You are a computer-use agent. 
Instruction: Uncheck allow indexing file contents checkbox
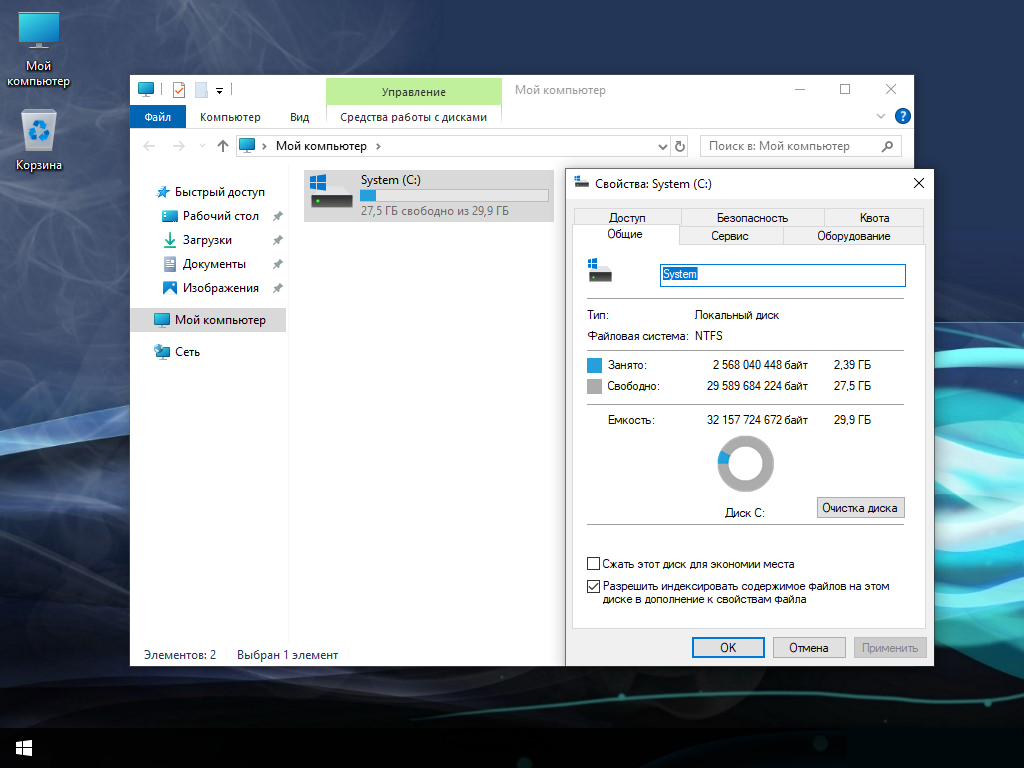[x=594, y=586]
